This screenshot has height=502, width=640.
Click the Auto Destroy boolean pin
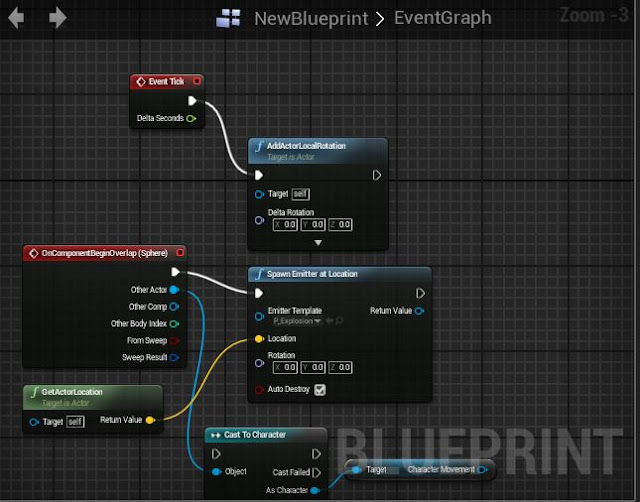point(259,390)
